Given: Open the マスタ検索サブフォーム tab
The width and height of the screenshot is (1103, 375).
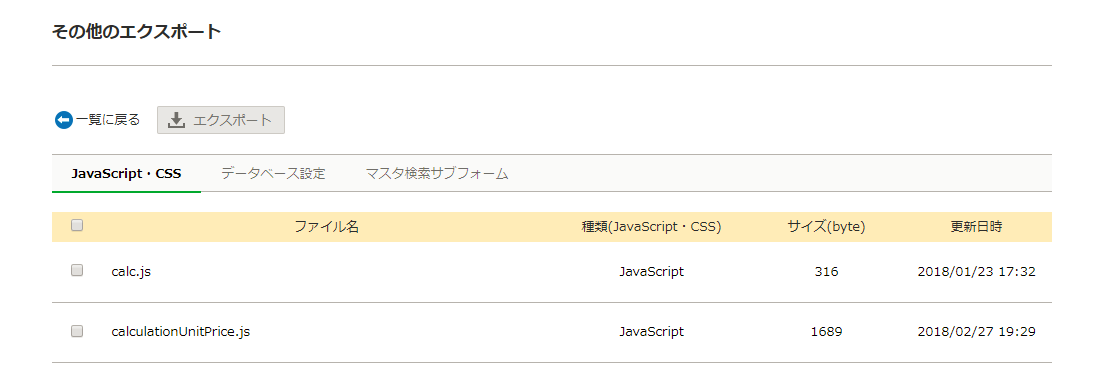Looking at the screenshot, I should [436, 174].
